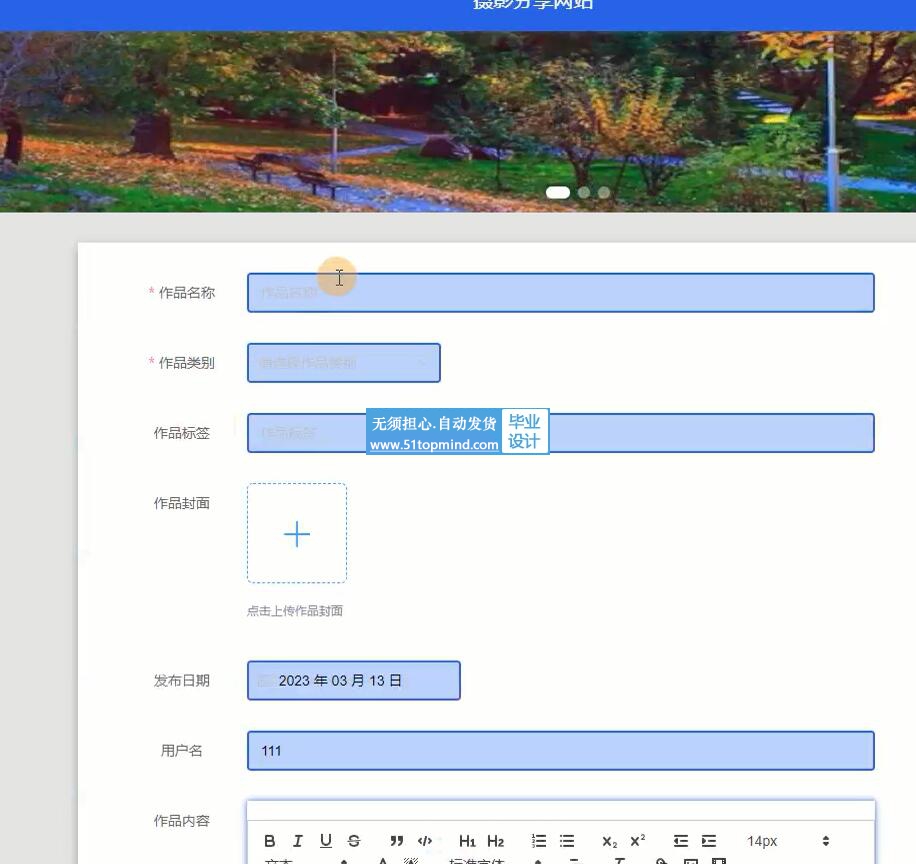
Task: Select the first carousel indicator
Action: point(558,192)
